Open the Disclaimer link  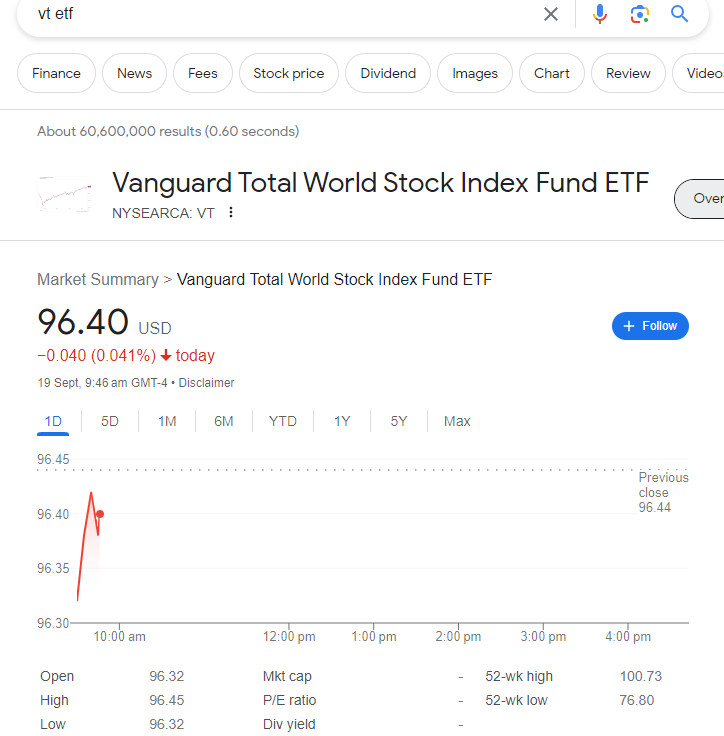(207, 383)
